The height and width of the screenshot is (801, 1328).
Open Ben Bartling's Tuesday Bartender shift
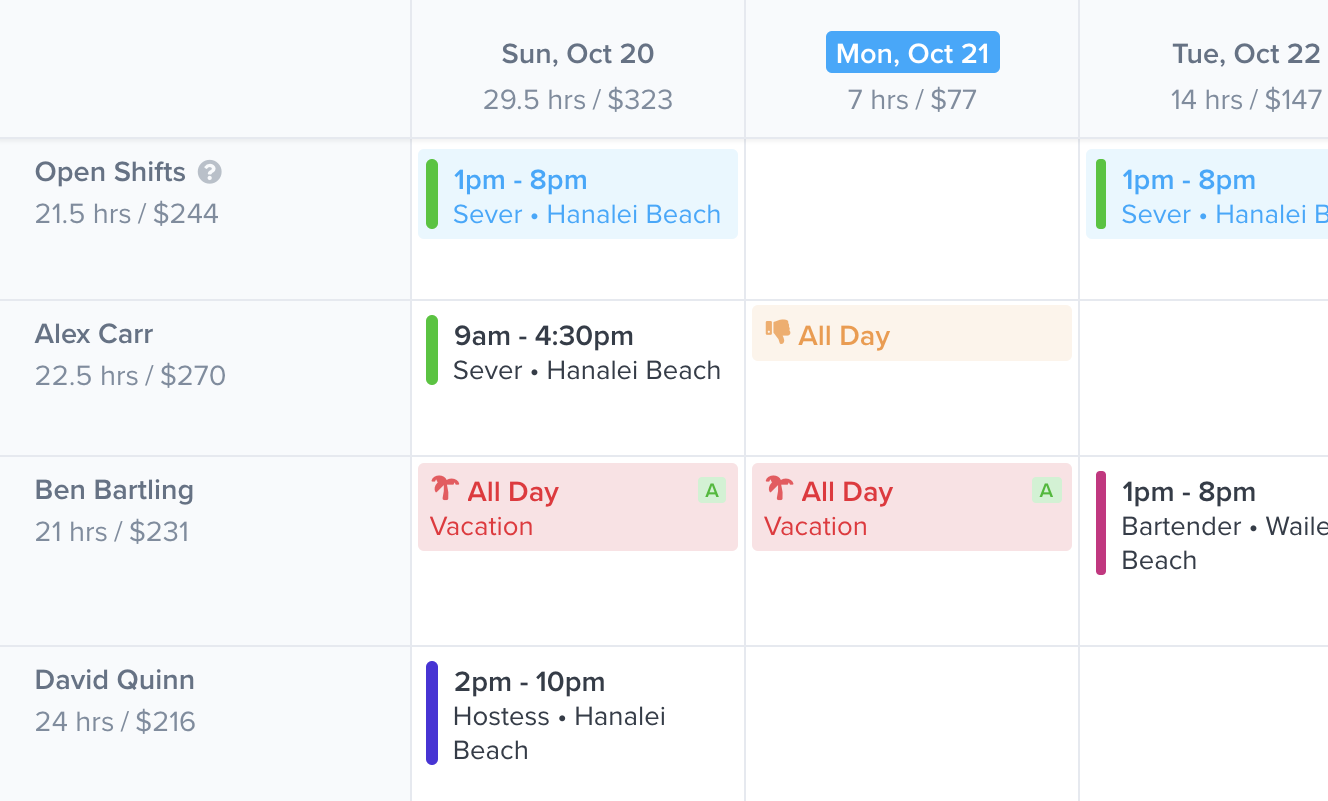tap(1210, 525)
